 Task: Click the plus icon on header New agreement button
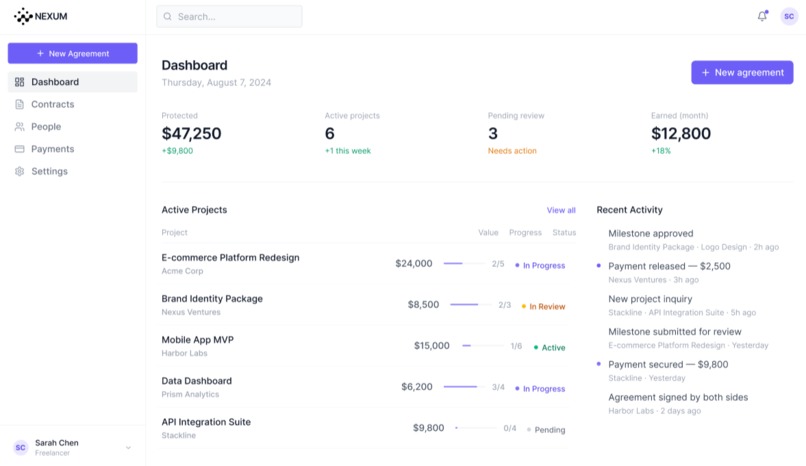[705, 72]
